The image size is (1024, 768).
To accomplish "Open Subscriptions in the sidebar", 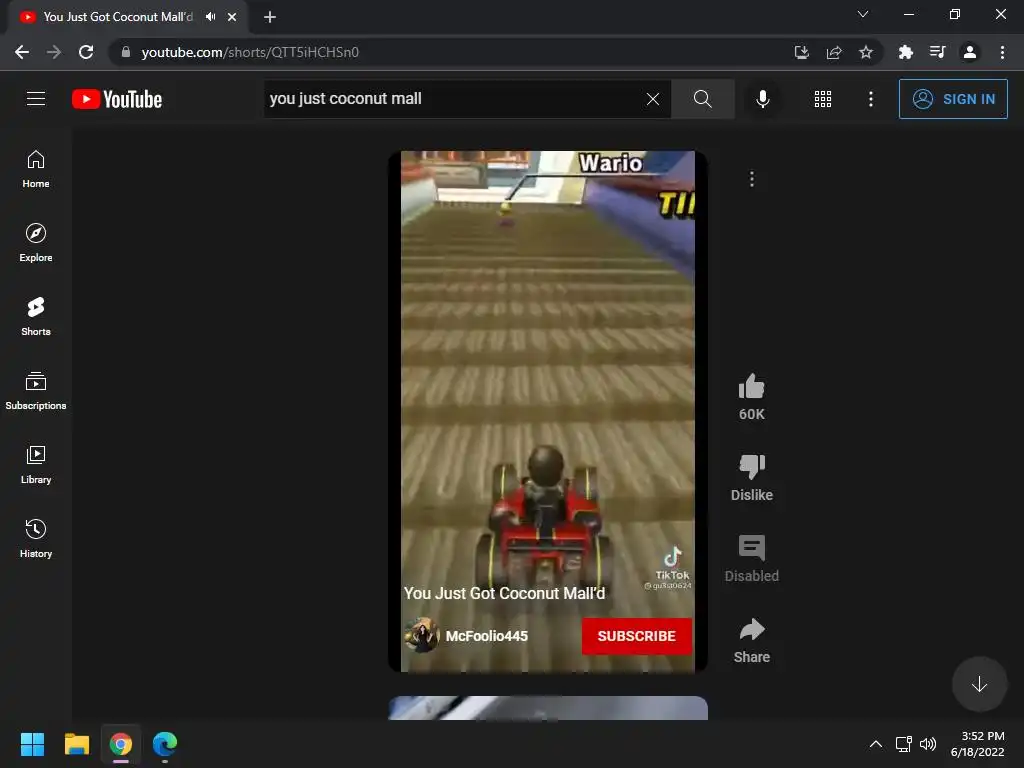I will [36, 391].
